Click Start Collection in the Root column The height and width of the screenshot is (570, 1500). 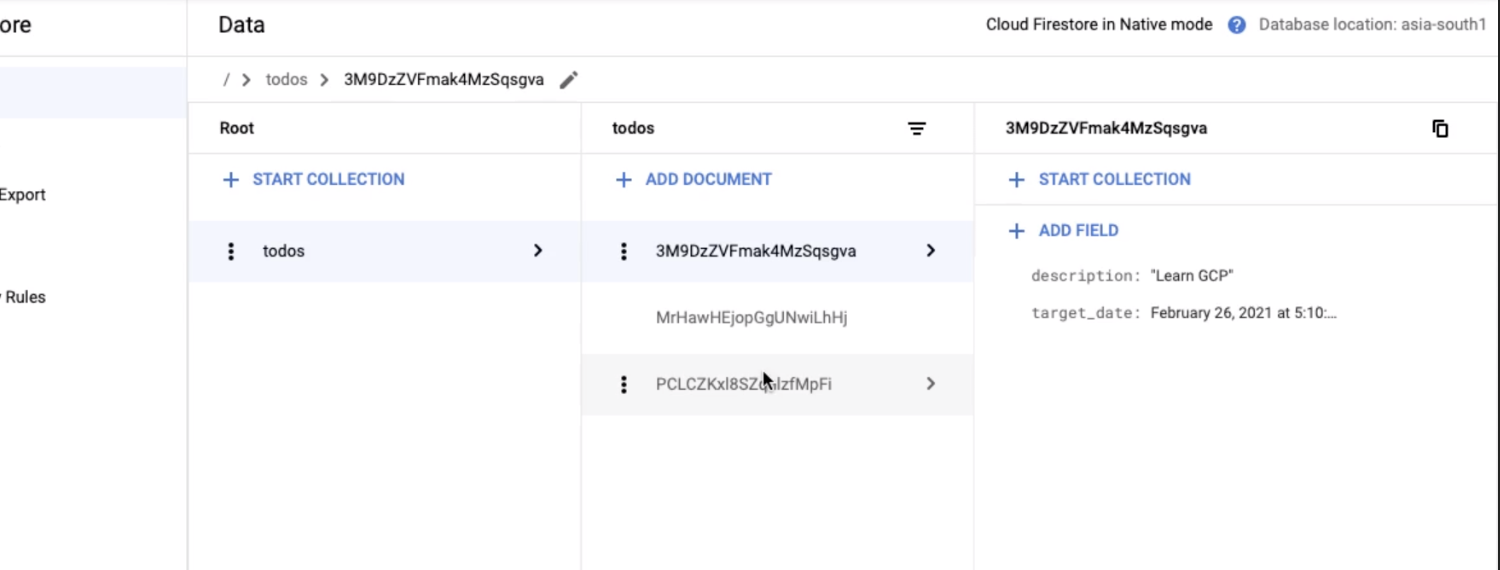point(313,180)
